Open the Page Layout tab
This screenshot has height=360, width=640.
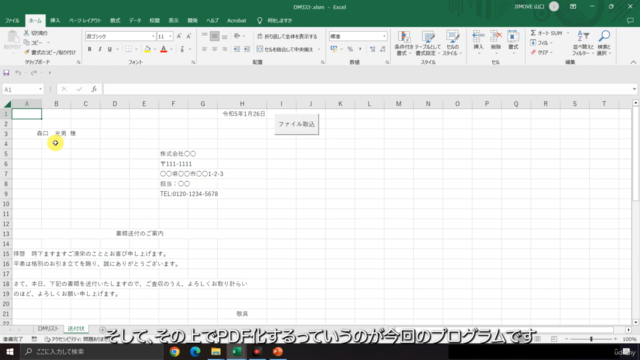click(85, 20)
